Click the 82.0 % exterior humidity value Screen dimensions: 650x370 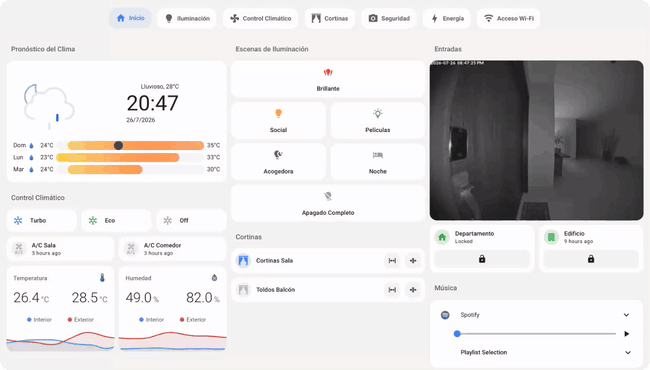pyautogui.click(x=203, y=297)
